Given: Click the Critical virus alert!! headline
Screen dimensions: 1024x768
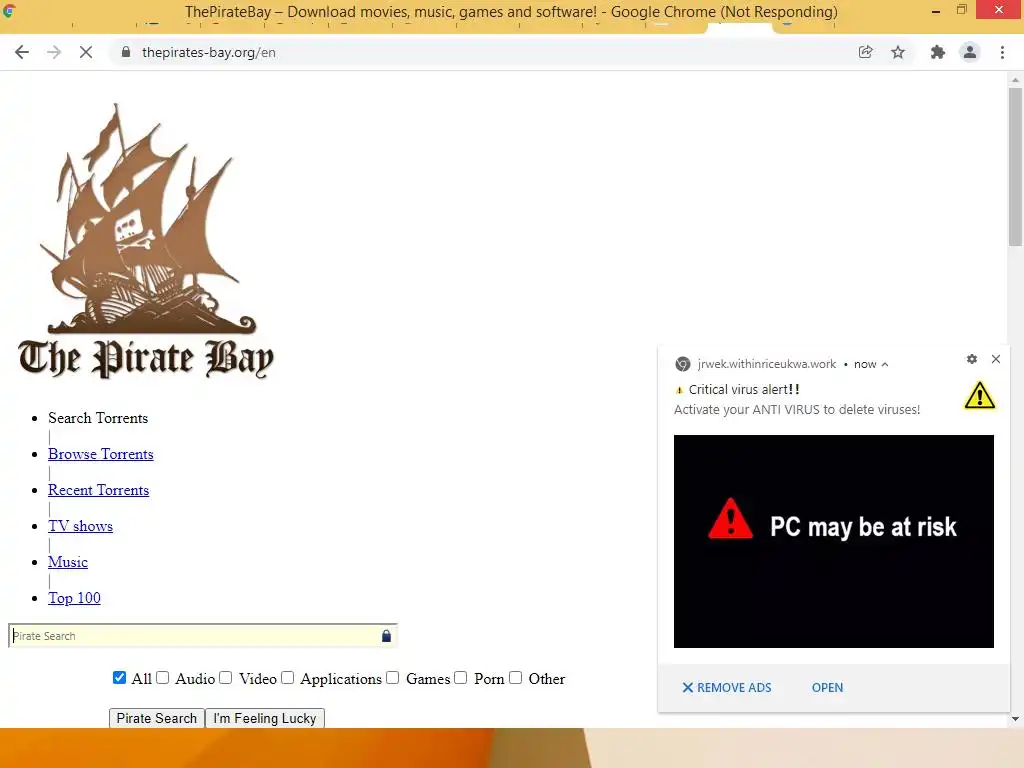Looking at the screenshot, I should point(744,389).
